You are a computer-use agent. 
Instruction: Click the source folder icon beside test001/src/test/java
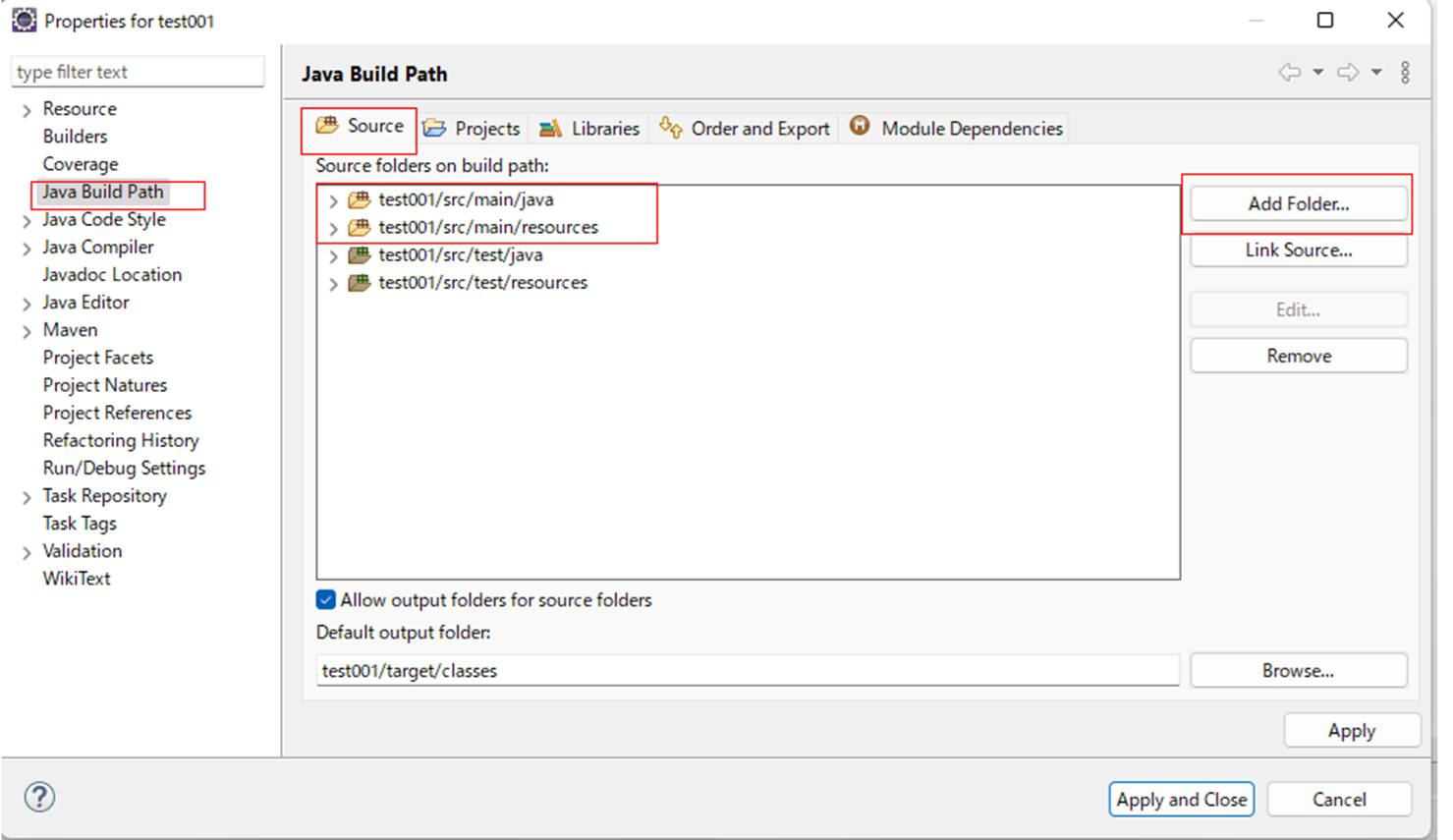[x=358, y=254]
